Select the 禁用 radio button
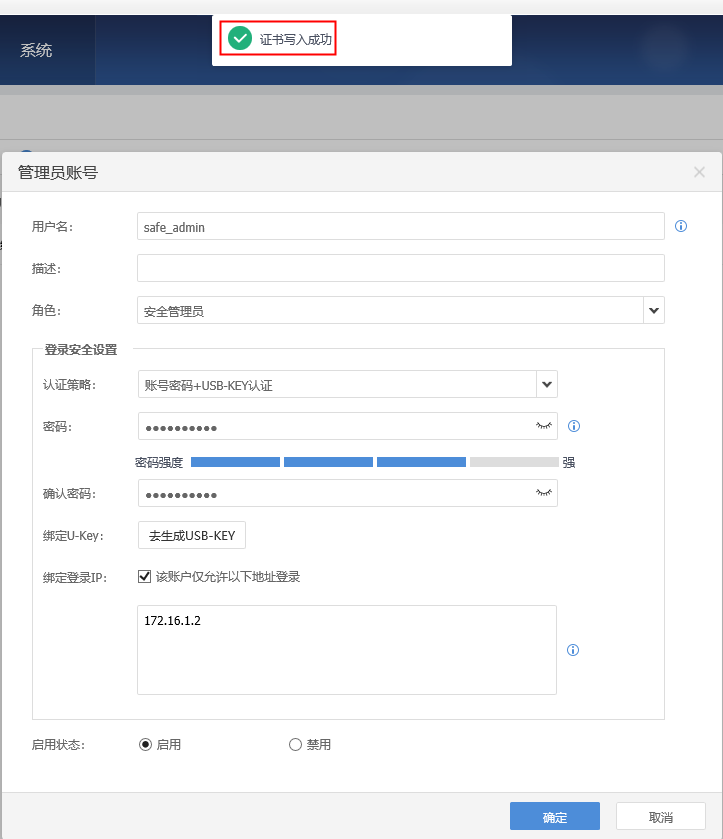The width and height of the screenshot is (723, 839). click(295, 744)
